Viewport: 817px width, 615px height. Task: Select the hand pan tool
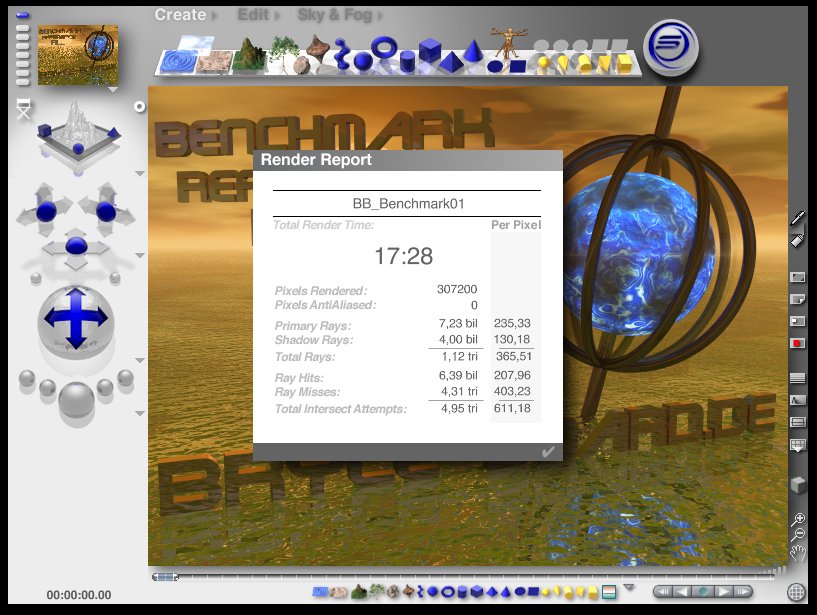(798, 552)
